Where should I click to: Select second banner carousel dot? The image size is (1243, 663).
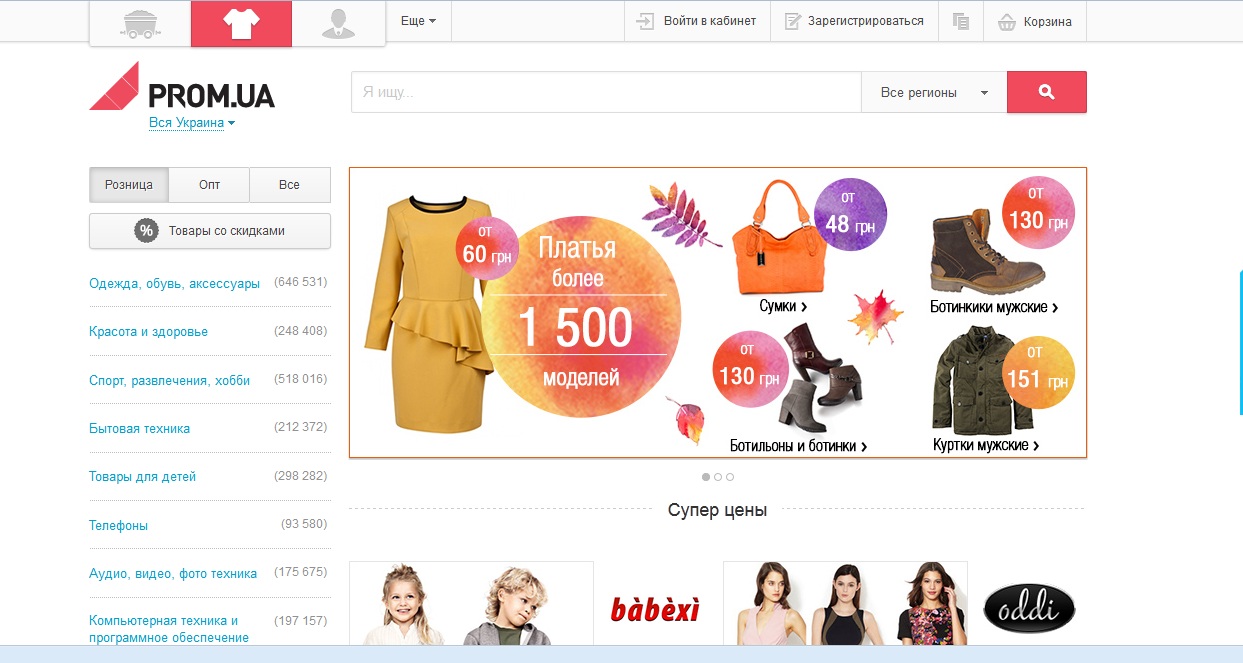click(x=718, y=477)
